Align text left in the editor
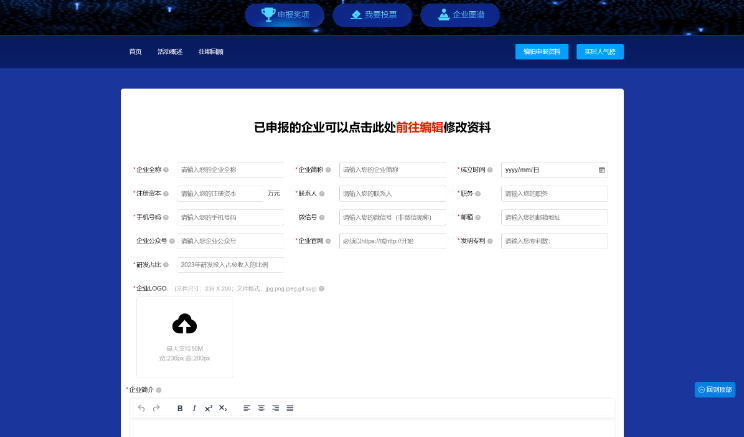Viewport: 744px width, 437px height. click(246, 408)
